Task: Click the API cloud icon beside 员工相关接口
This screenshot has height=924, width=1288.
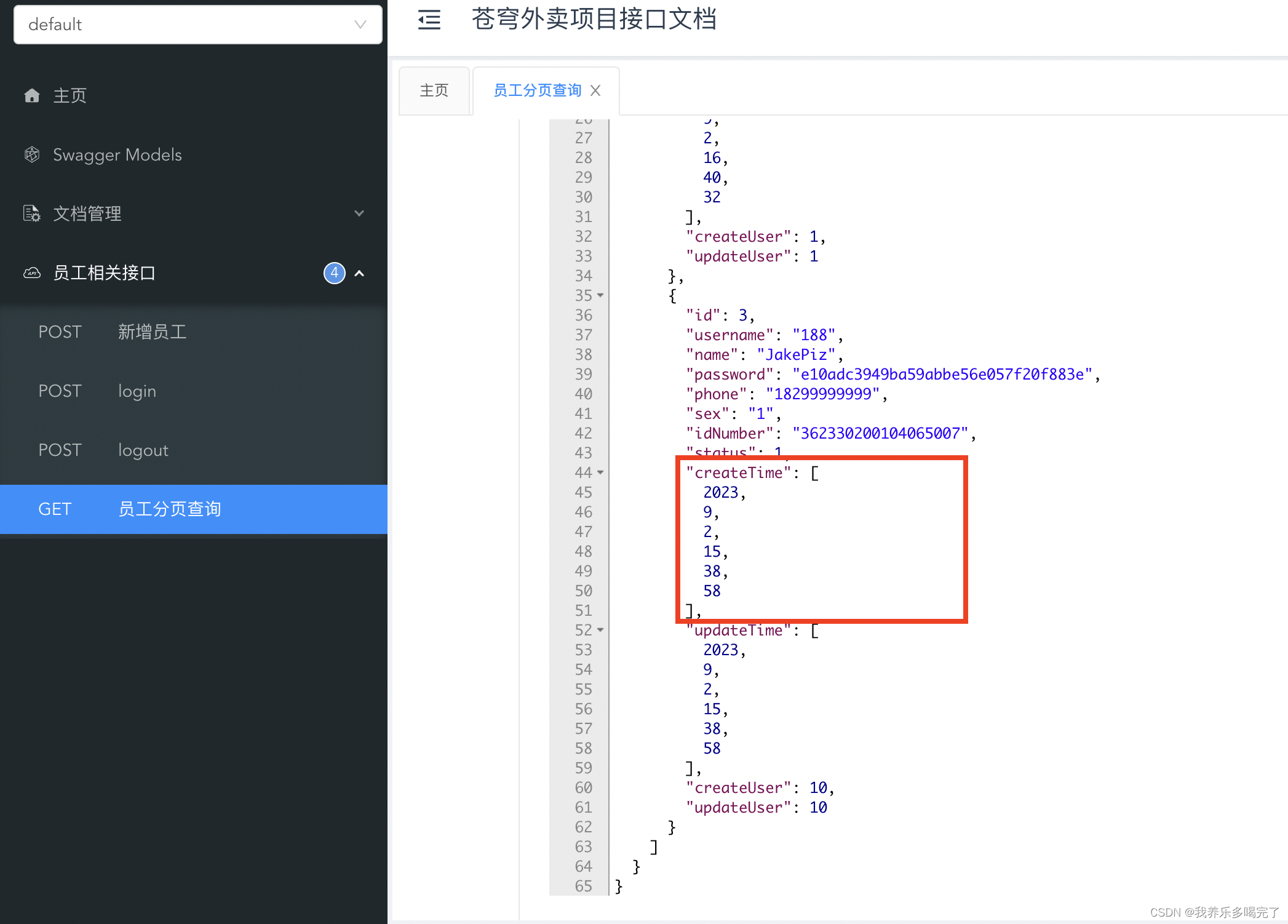Action: pyautogui.click(x=32, y=273)
